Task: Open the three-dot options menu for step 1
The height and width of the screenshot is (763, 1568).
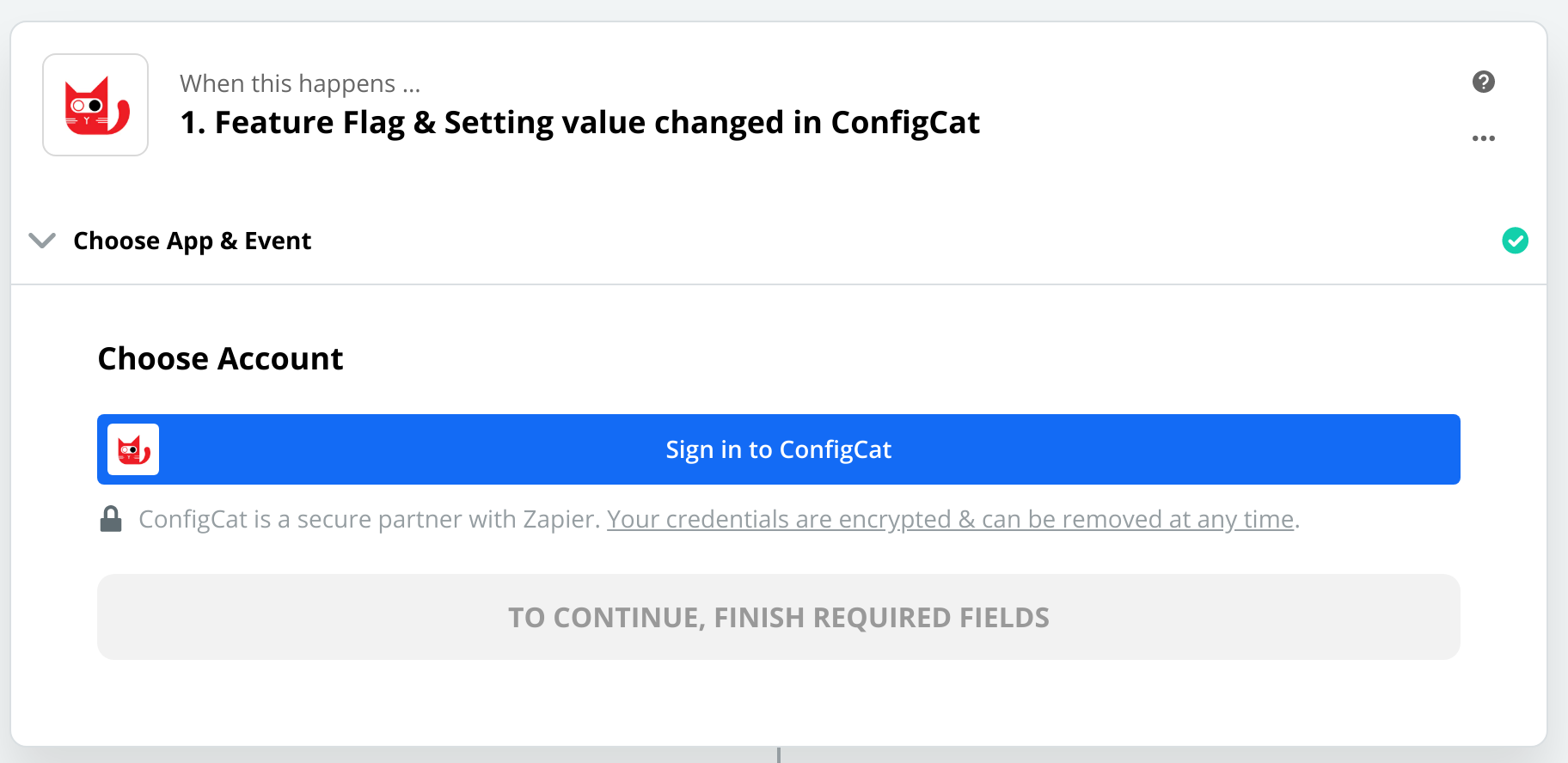Action: (1485, 137)
